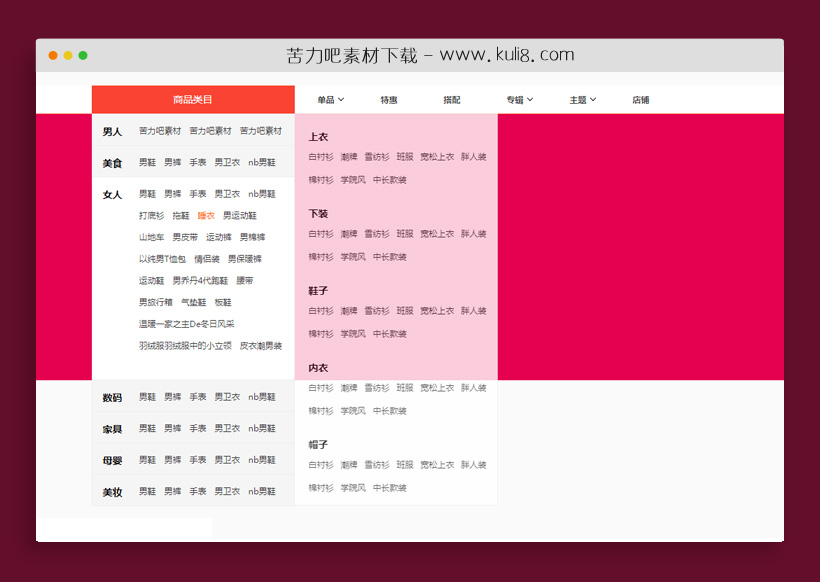Click the red 商品类目 header

point(192,99)
